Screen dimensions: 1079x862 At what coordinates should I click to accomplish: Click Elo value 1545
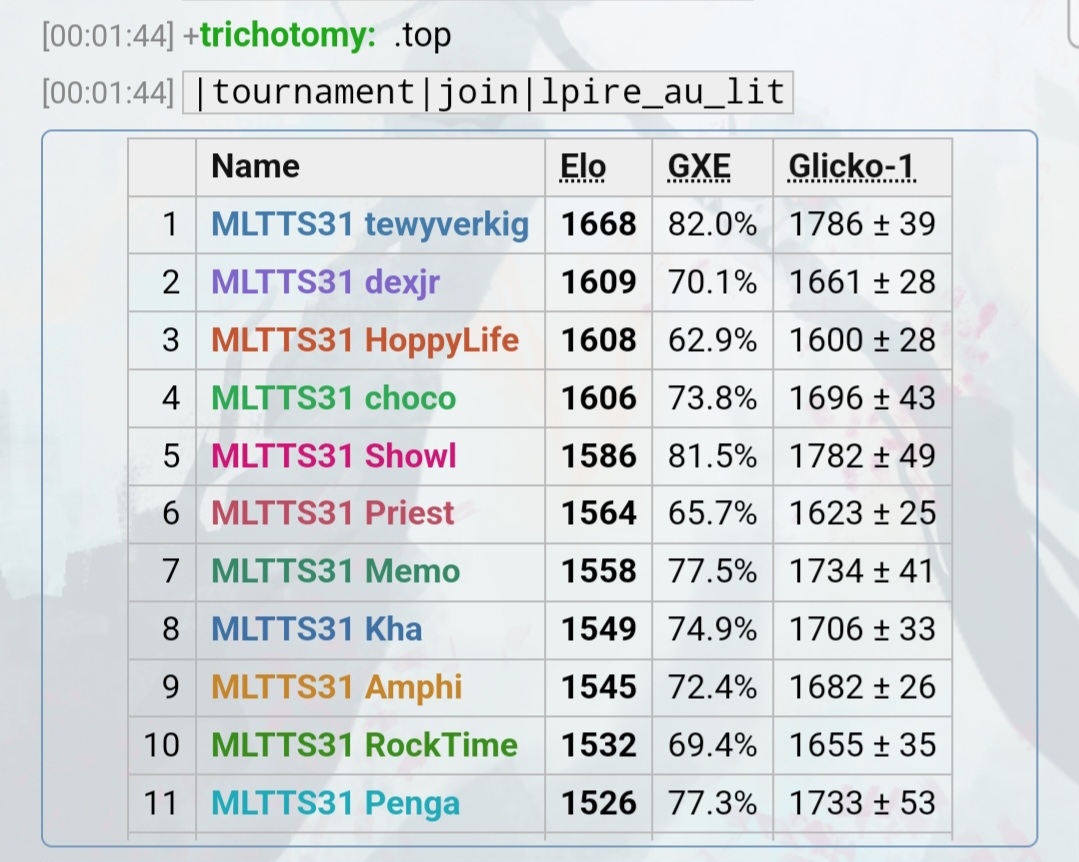pos(599,687)
